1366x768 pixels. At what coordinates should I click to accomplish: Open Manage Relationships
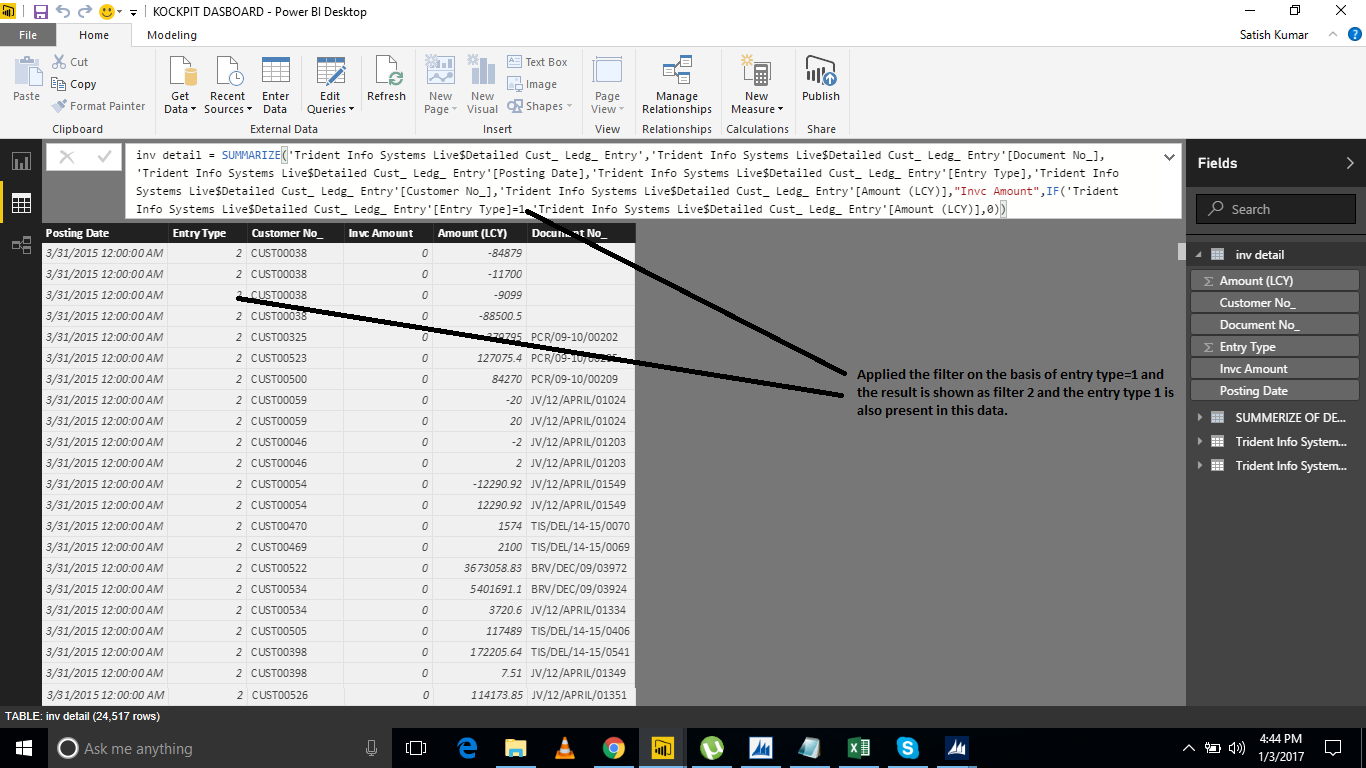[677, 86]
